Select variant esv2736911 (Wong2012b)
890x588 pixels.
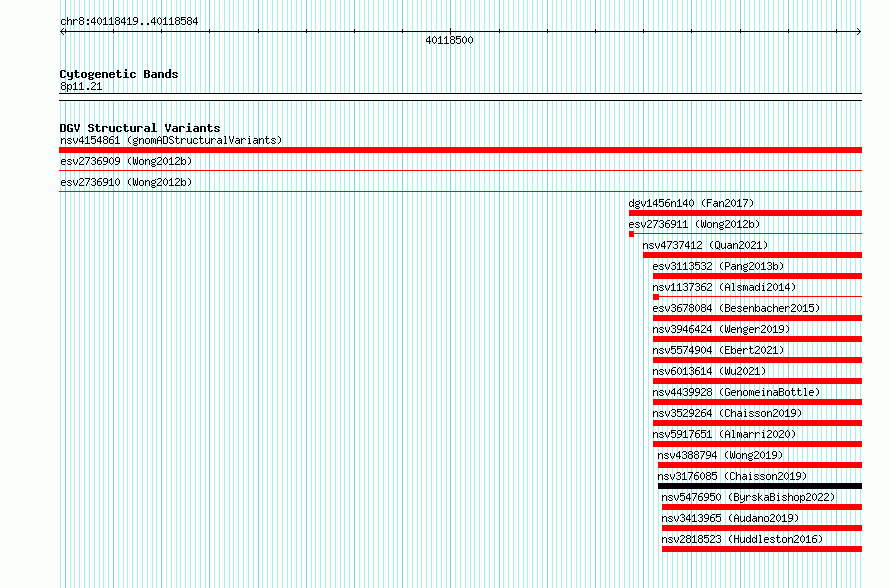coord(694,224)
